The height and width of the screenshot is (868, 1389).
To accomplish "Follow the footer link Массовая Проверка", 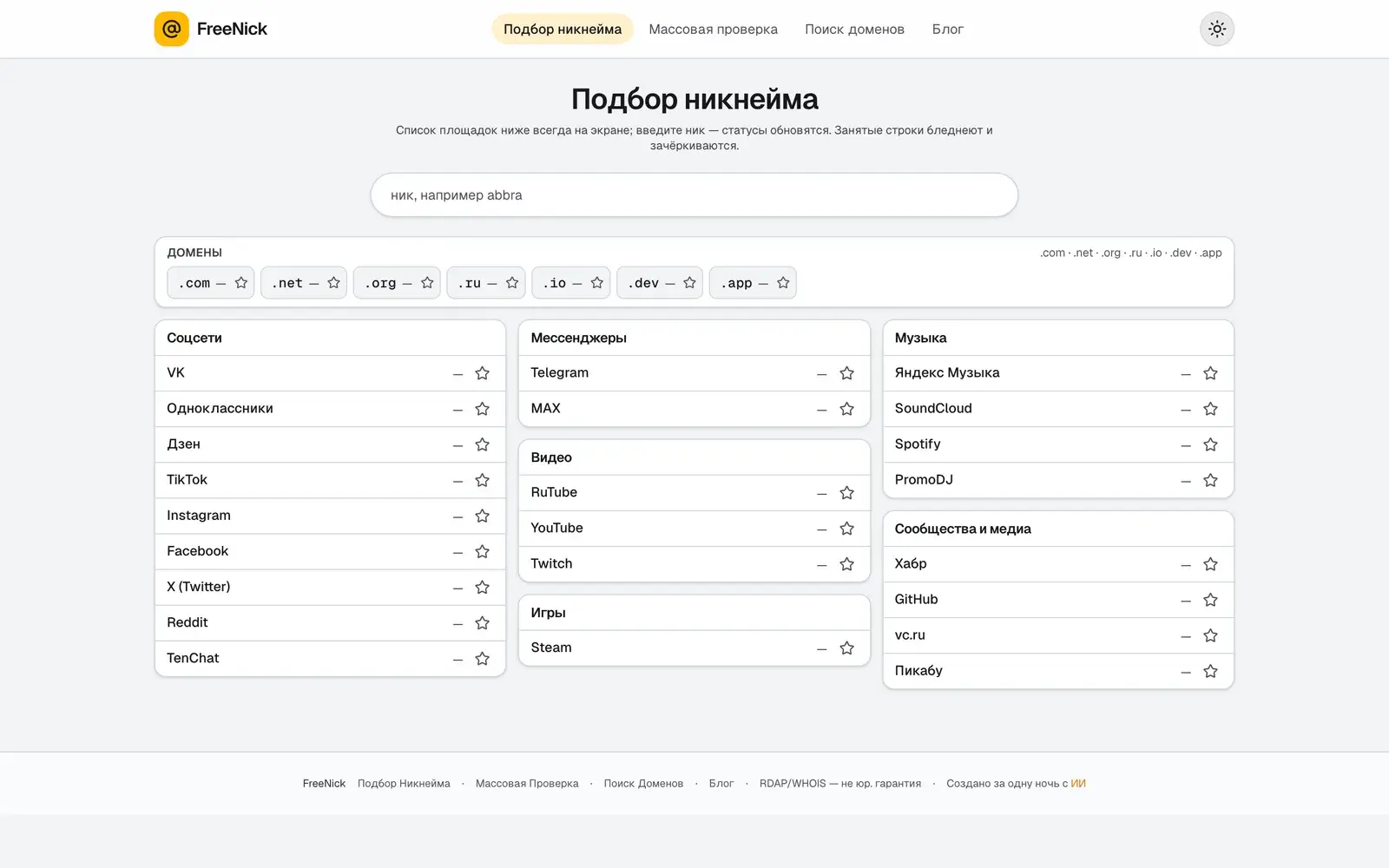I will pyautogui.click(x=527, y=783).
